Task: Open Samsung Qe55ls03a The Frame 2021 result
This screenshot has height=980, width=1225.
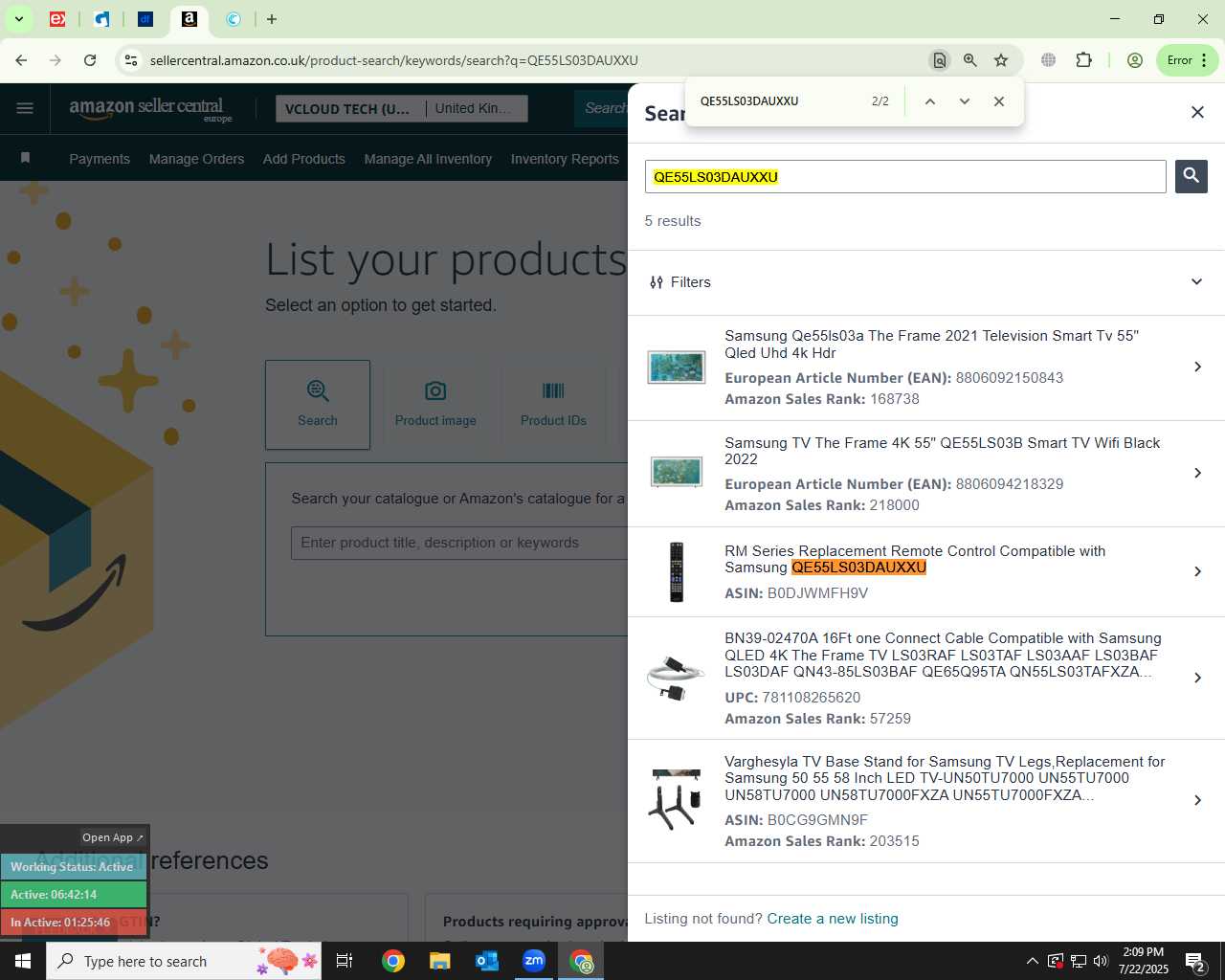Action: 925,367
